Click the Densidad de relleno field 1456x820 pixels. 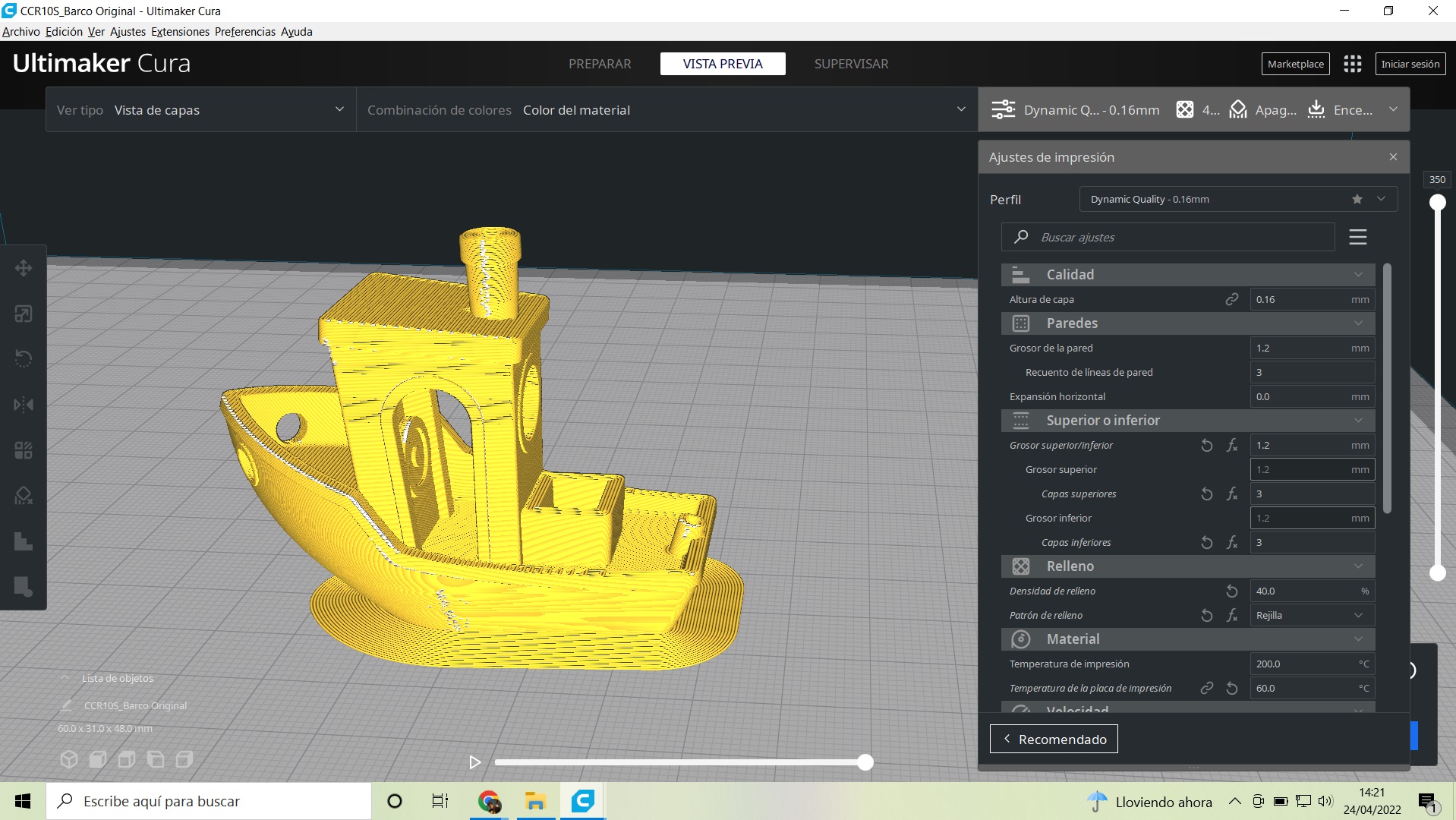(1313, 591)
